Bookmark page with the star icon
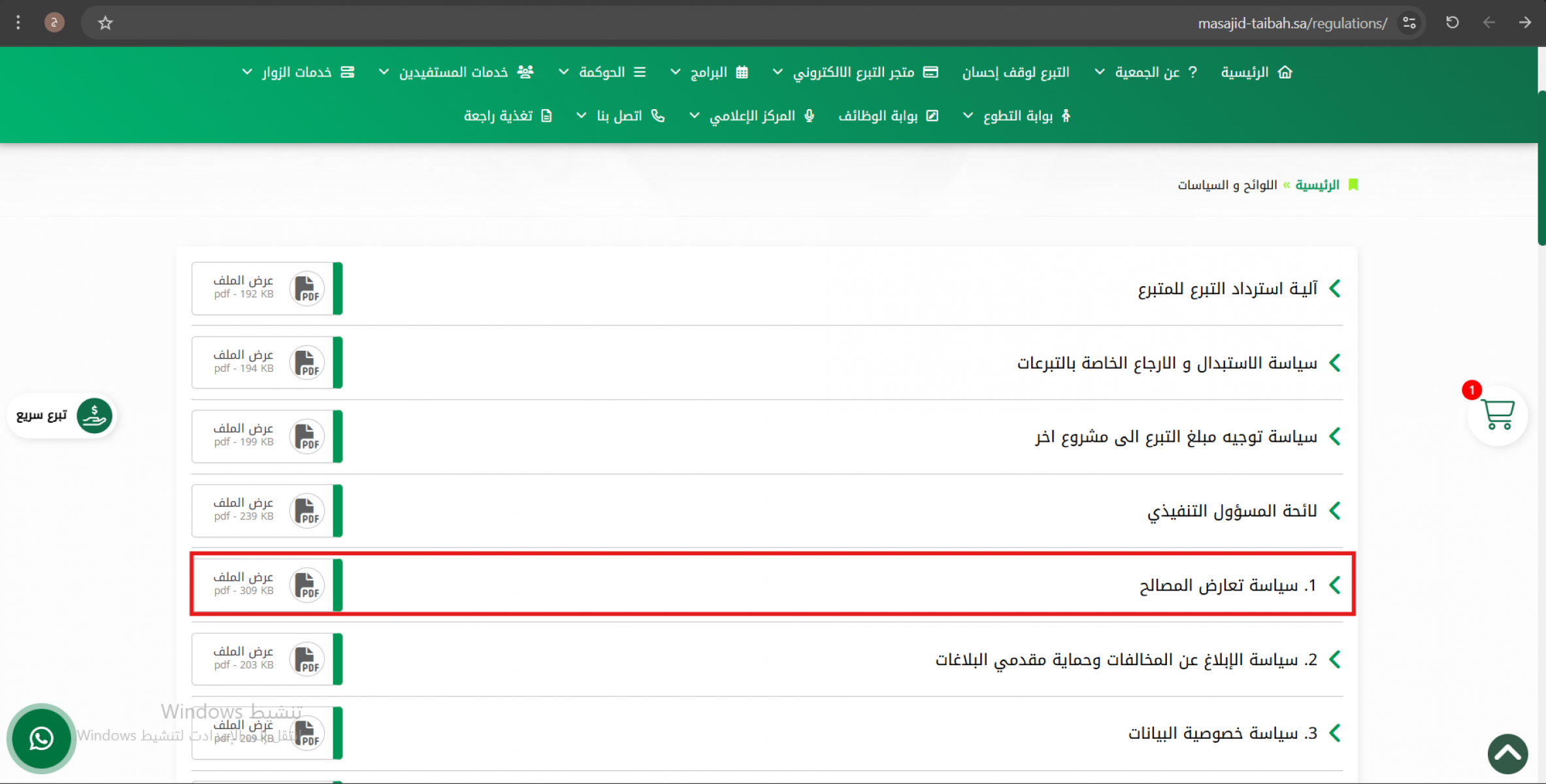1546x784 pixels. coord(105,24)
